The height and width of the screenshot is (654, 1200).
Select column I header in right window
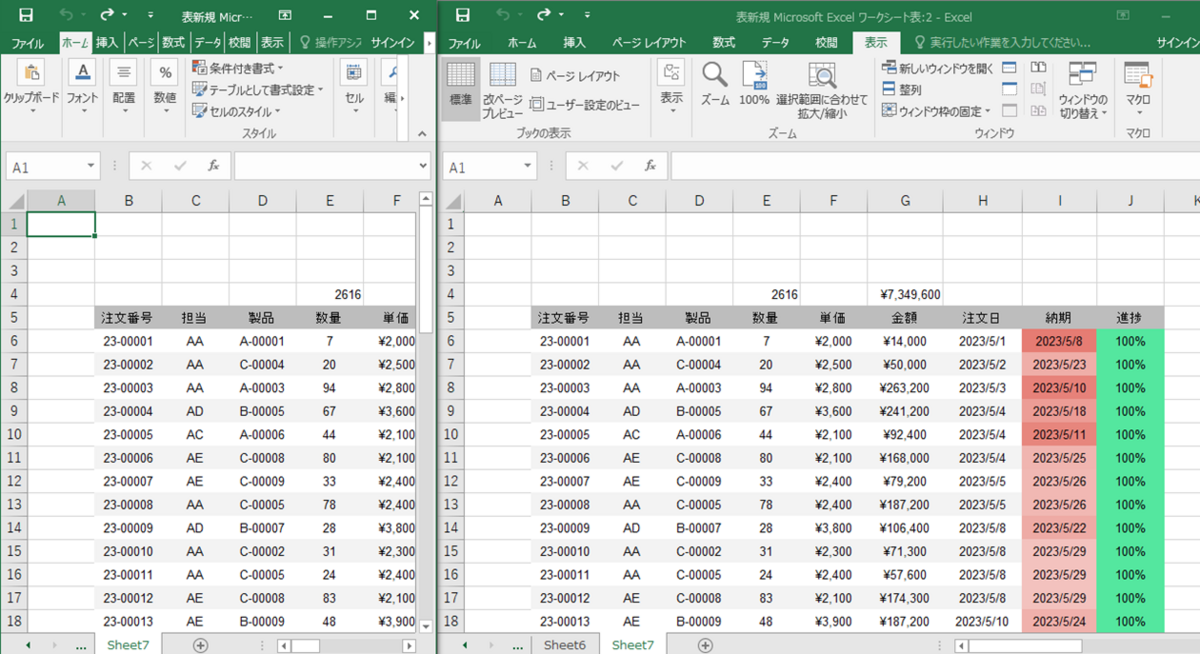(1059, 201)
